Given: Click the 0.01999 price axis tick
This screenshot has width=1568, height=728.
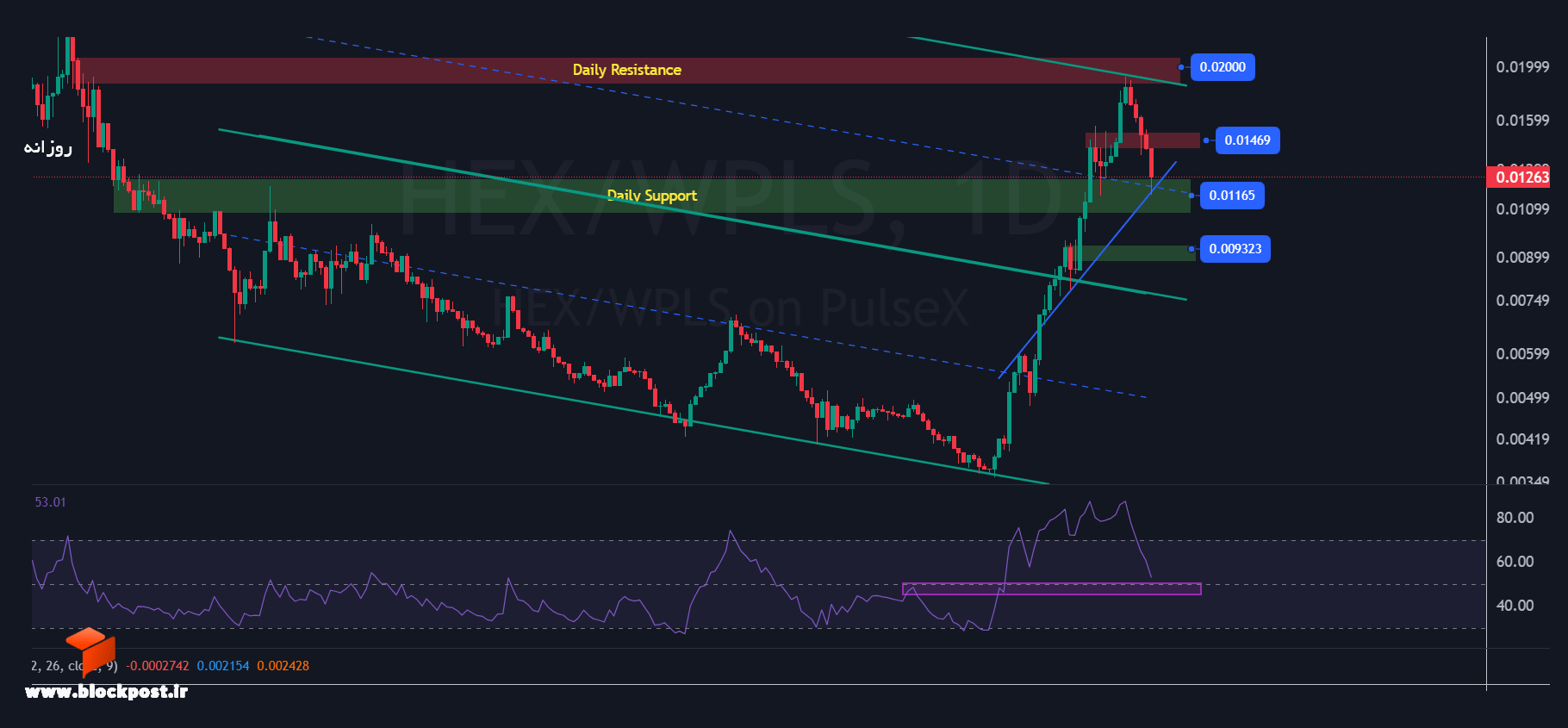Looking at the screenshot, I should (1522, 67).
